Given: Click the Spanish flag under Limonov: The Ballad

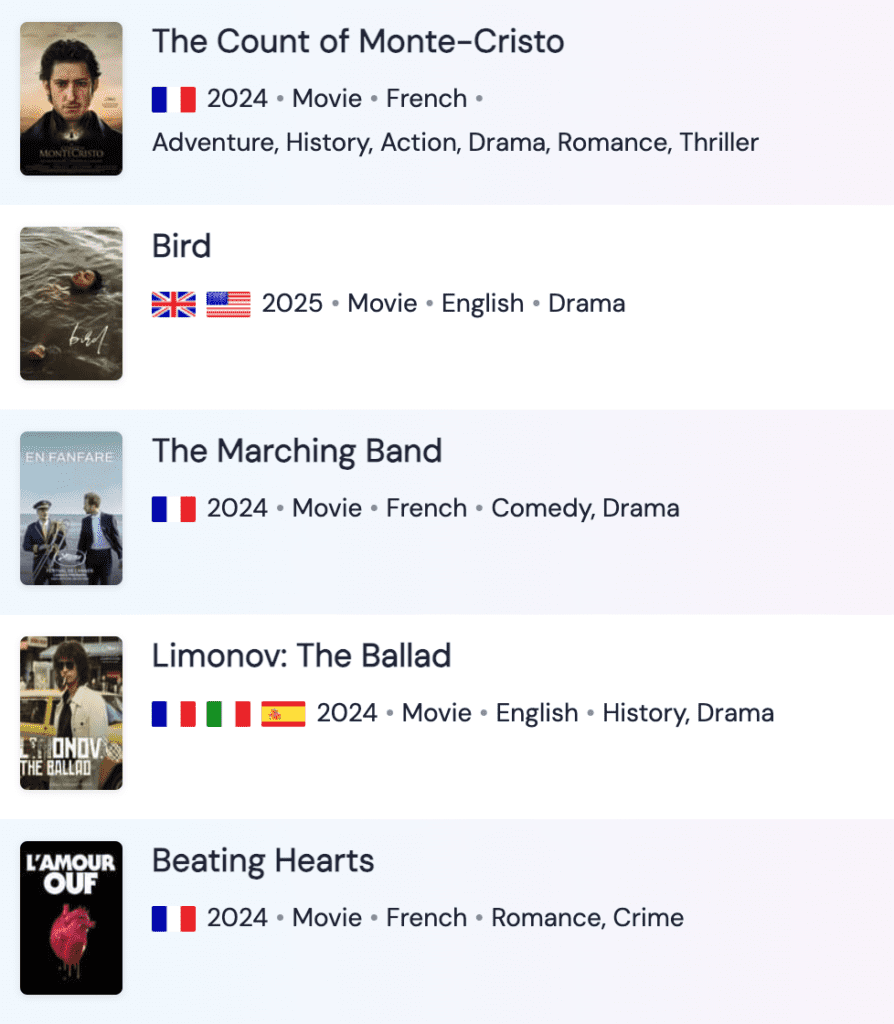Looking at the screenshot, I should click(283, 714).
